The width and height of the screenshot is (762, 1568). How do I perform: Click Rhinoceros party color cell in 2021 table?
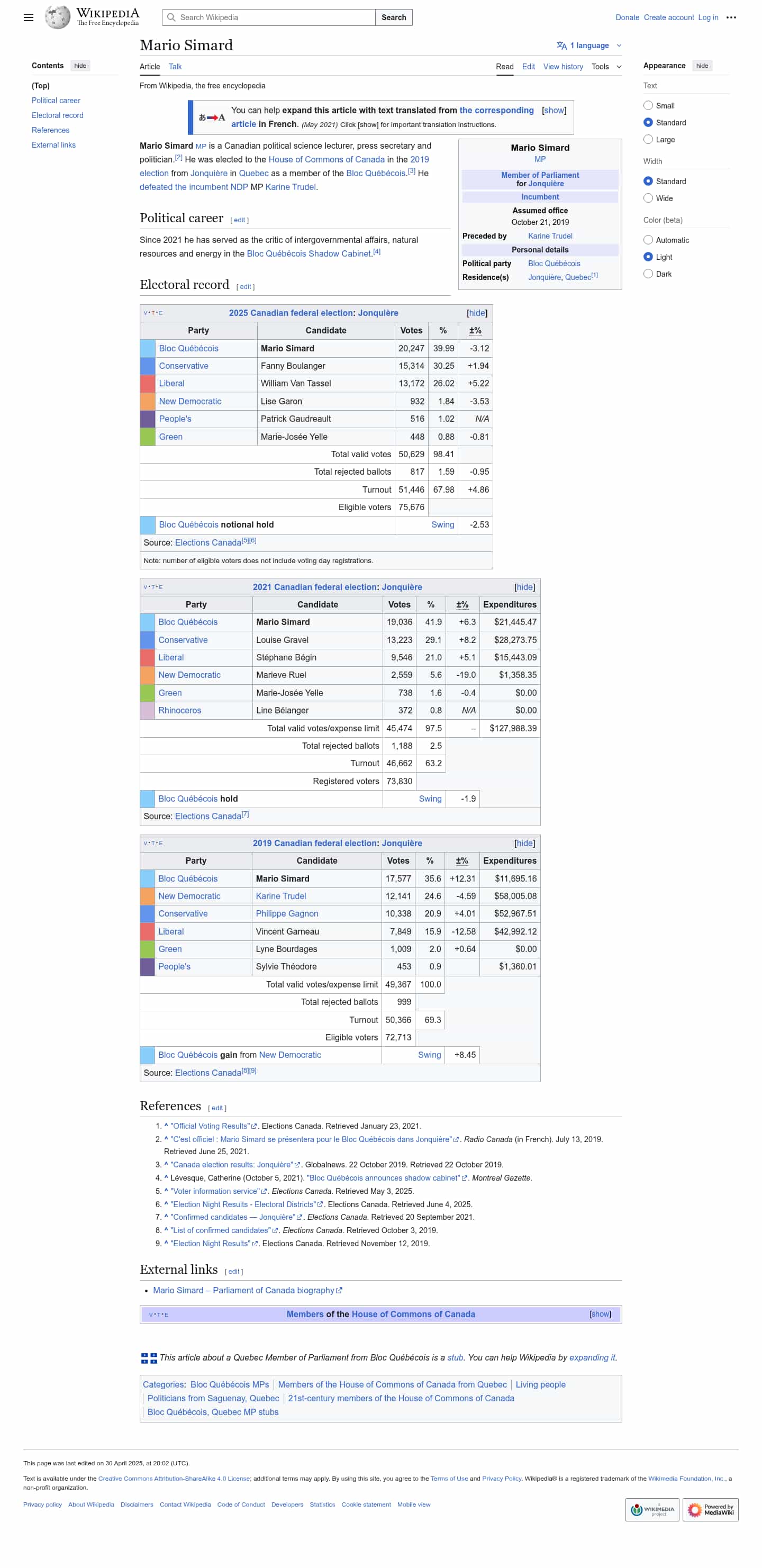pyautogui.click(x=147, y=710)
